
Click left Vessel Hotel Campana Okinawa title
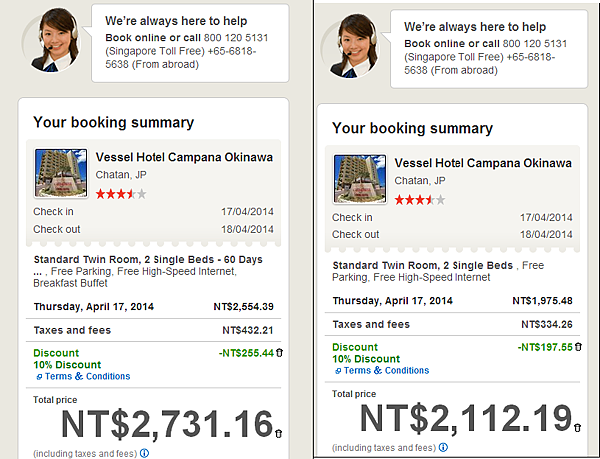184,157
